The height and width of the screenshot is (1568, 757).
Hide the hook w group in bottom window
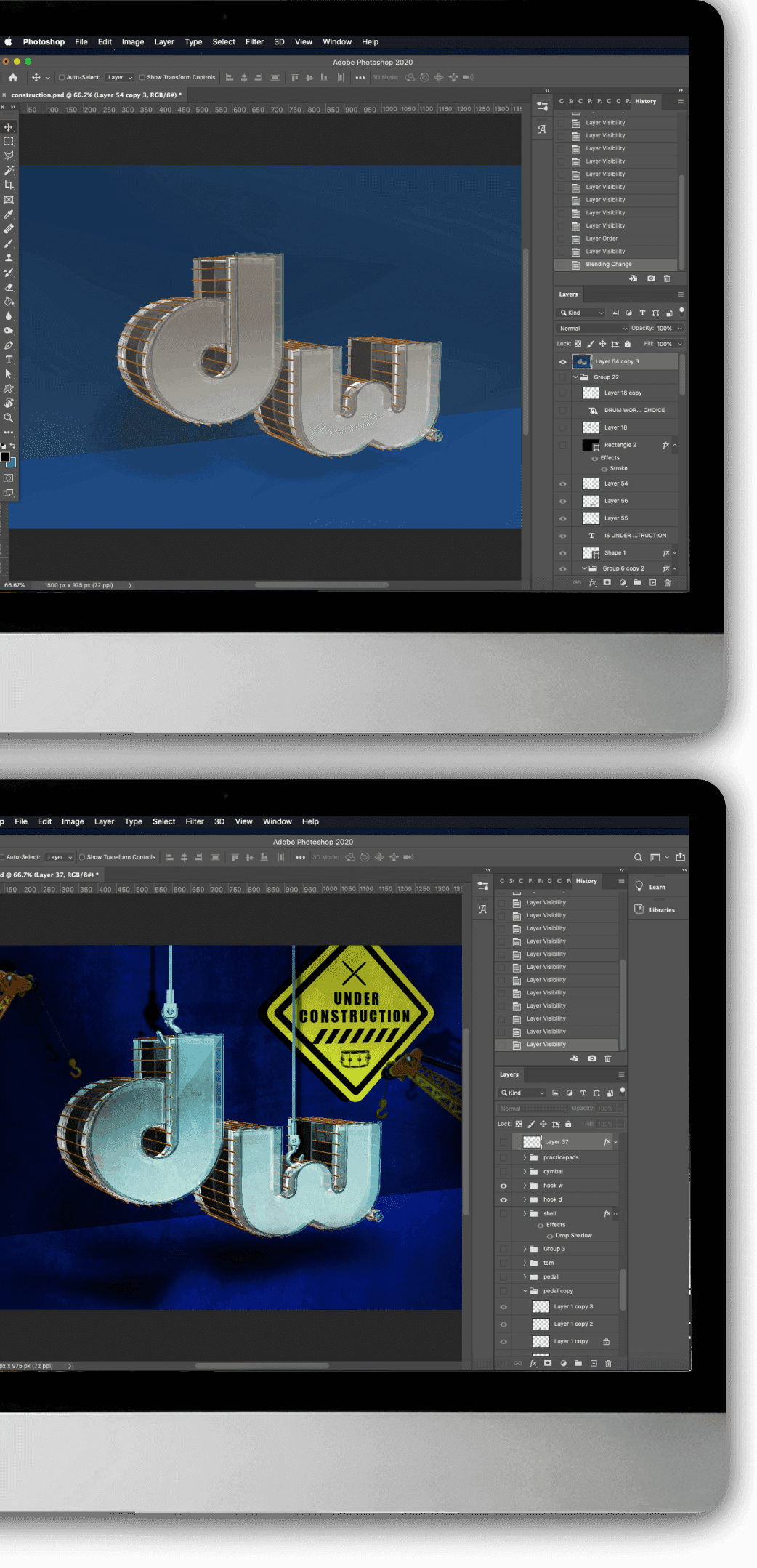click(503, 1186)
